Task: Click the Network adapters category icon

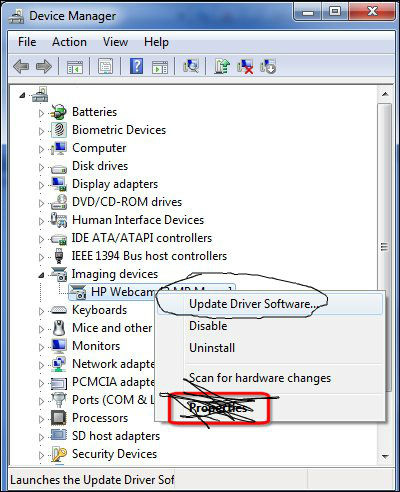Action: point(59,364)
